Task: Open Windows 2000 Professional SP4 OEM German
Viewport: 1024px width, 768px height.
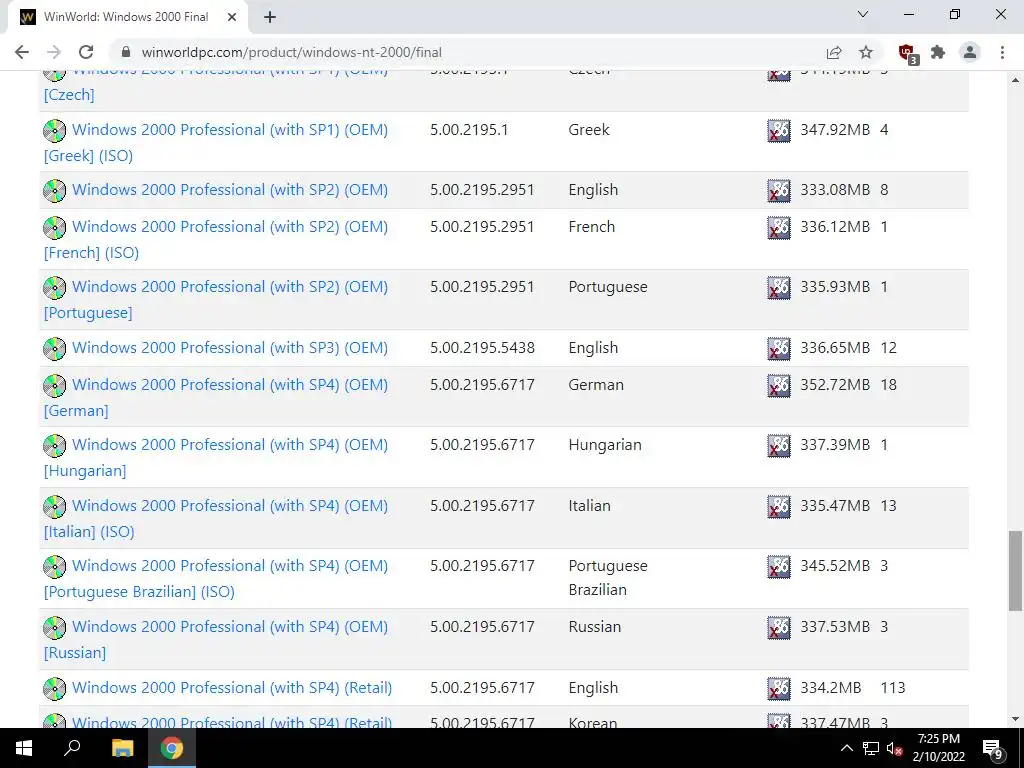Action: point(216,398)
